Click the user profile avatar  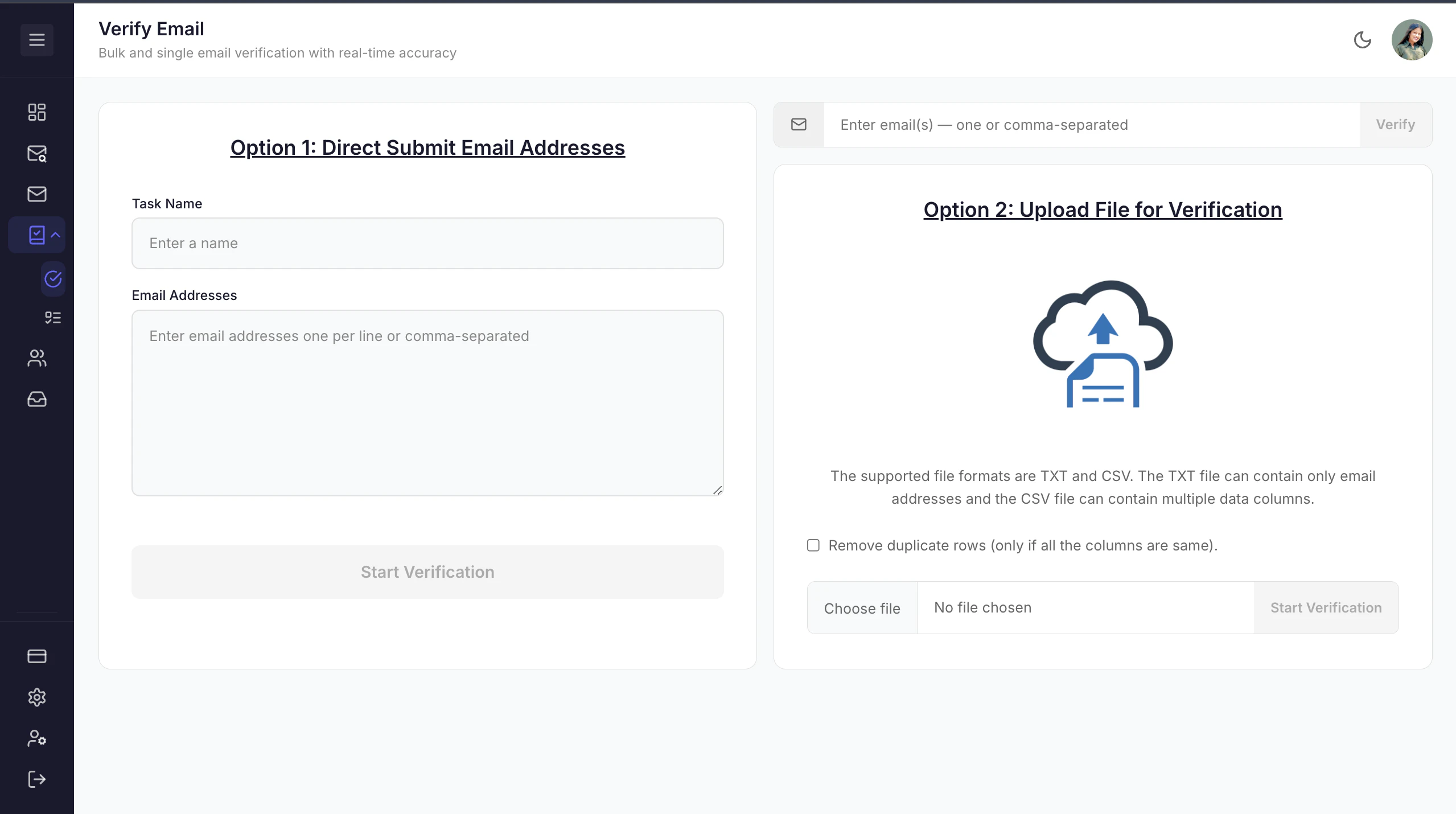[1412, 40]
